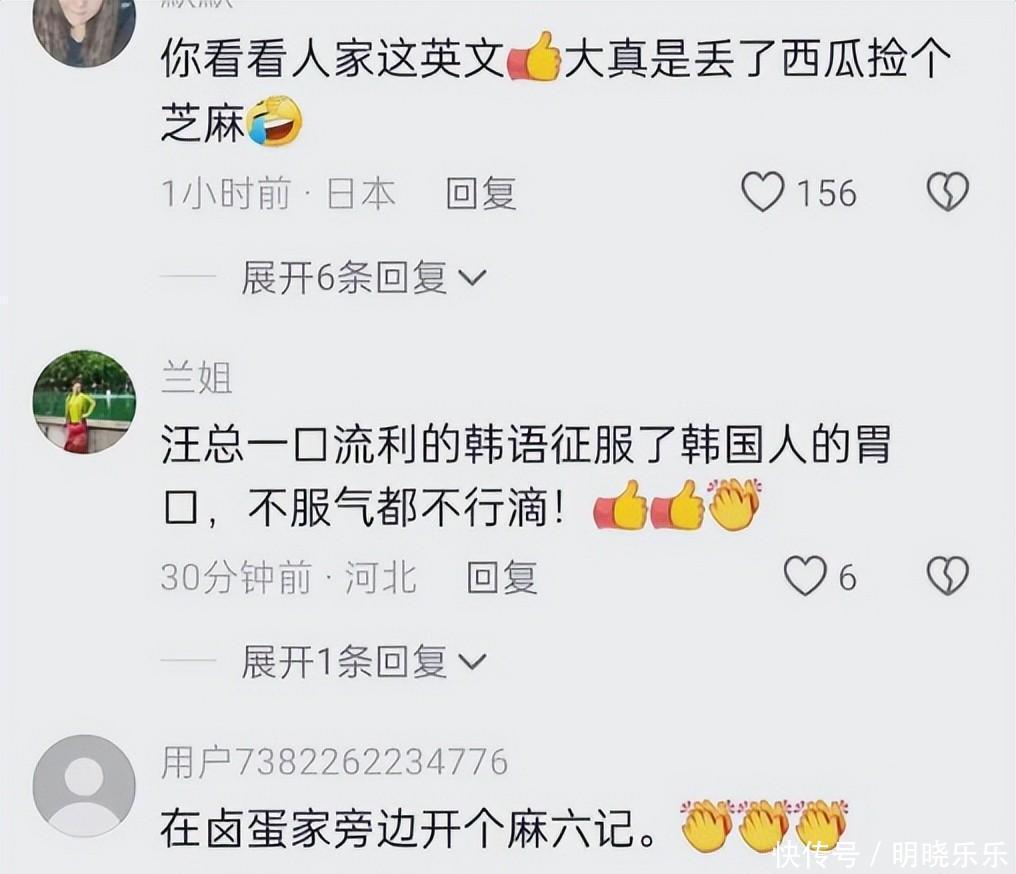Reply to the comment from Japan
The width and height of the screenshot is (1016, 874).
pos(481,193)
